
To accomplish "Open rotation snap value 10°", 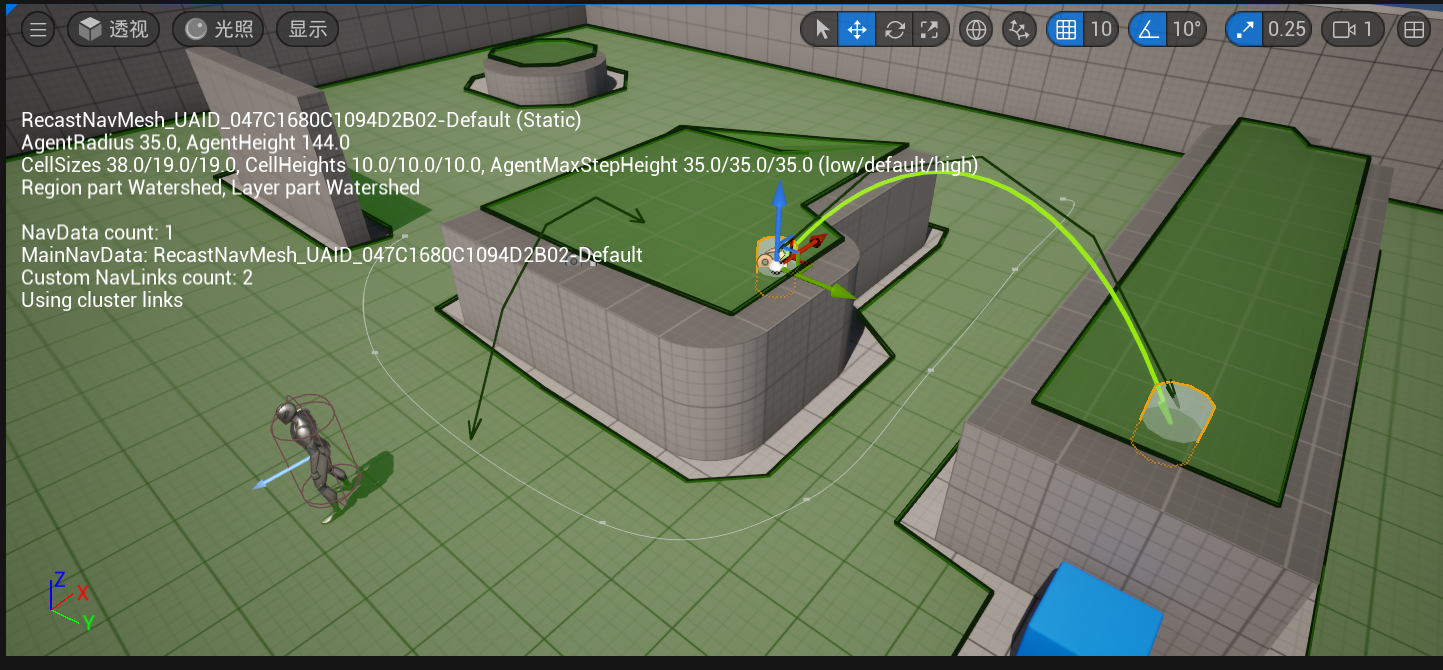I will coord(1186,29).
